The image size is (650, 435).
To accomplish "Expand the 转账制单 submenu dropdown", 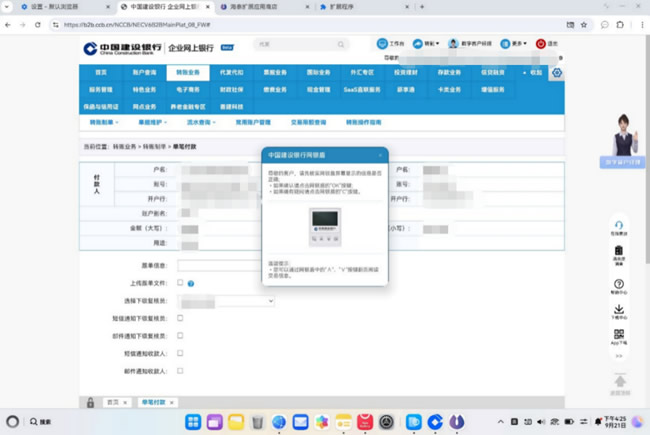I will (104, 122).
